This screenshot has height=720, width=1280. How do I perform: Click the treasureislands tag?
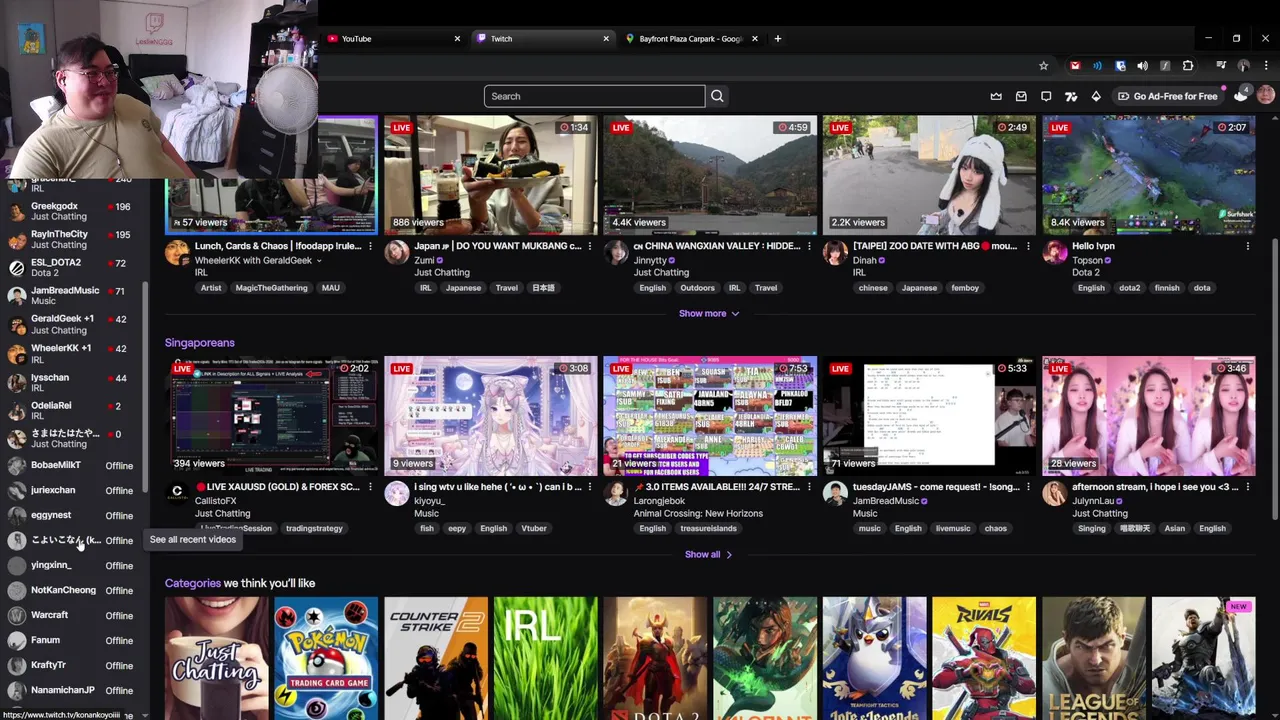point(708,528)
